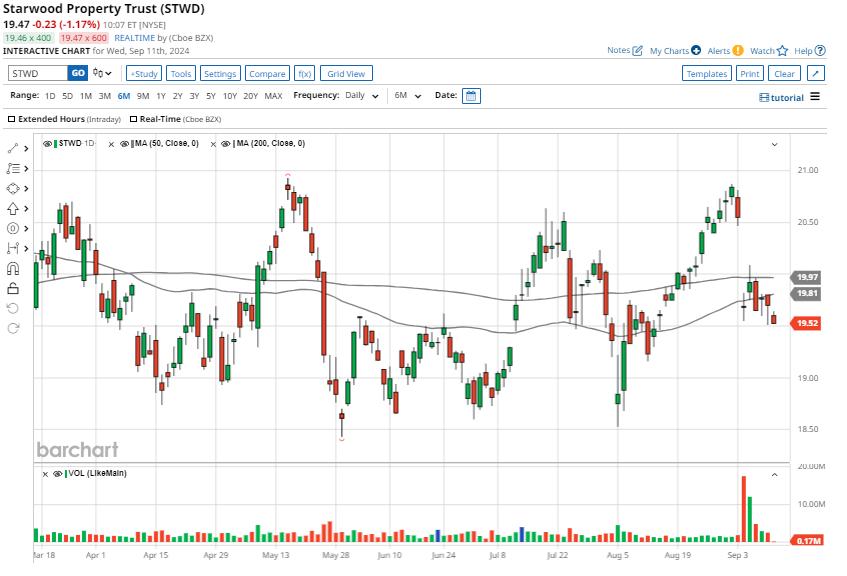Click the Watch star icon
Screen dimensions: 847x576
coord(783,50)
